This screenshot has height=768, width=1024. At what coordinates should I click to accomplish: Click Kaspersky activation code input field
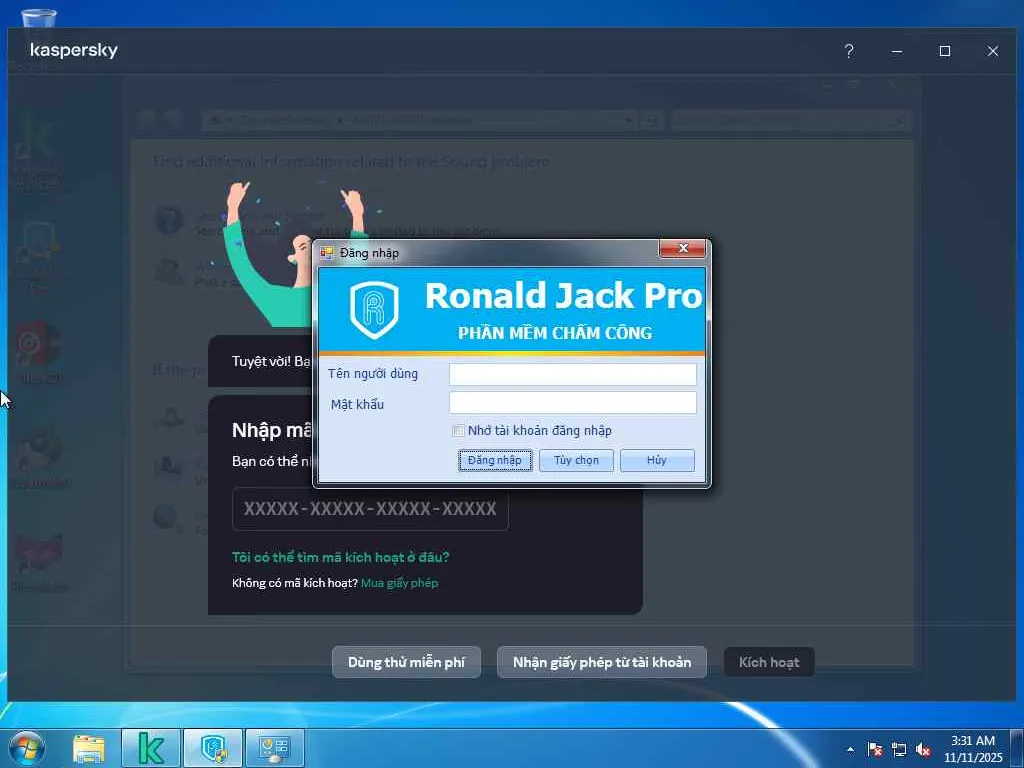click(x=370, y=509)
